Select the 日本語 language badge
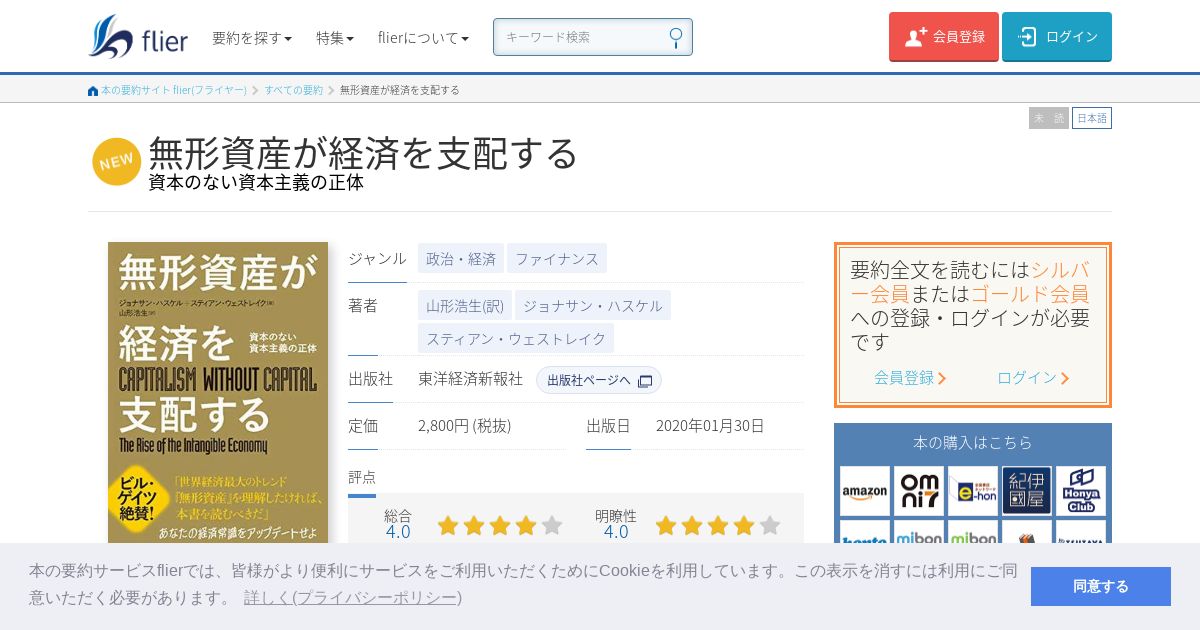The height and width of the screenshot is (630, 1200). click(x=1092, y=118)
